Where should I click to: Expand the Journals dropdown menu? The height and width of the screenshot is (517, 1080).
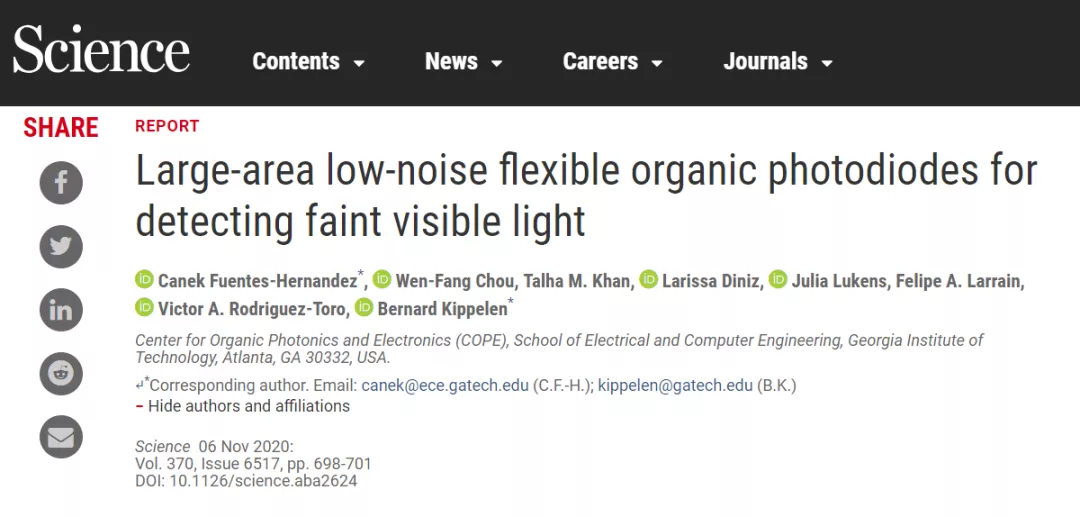click(x=778, y=61)
